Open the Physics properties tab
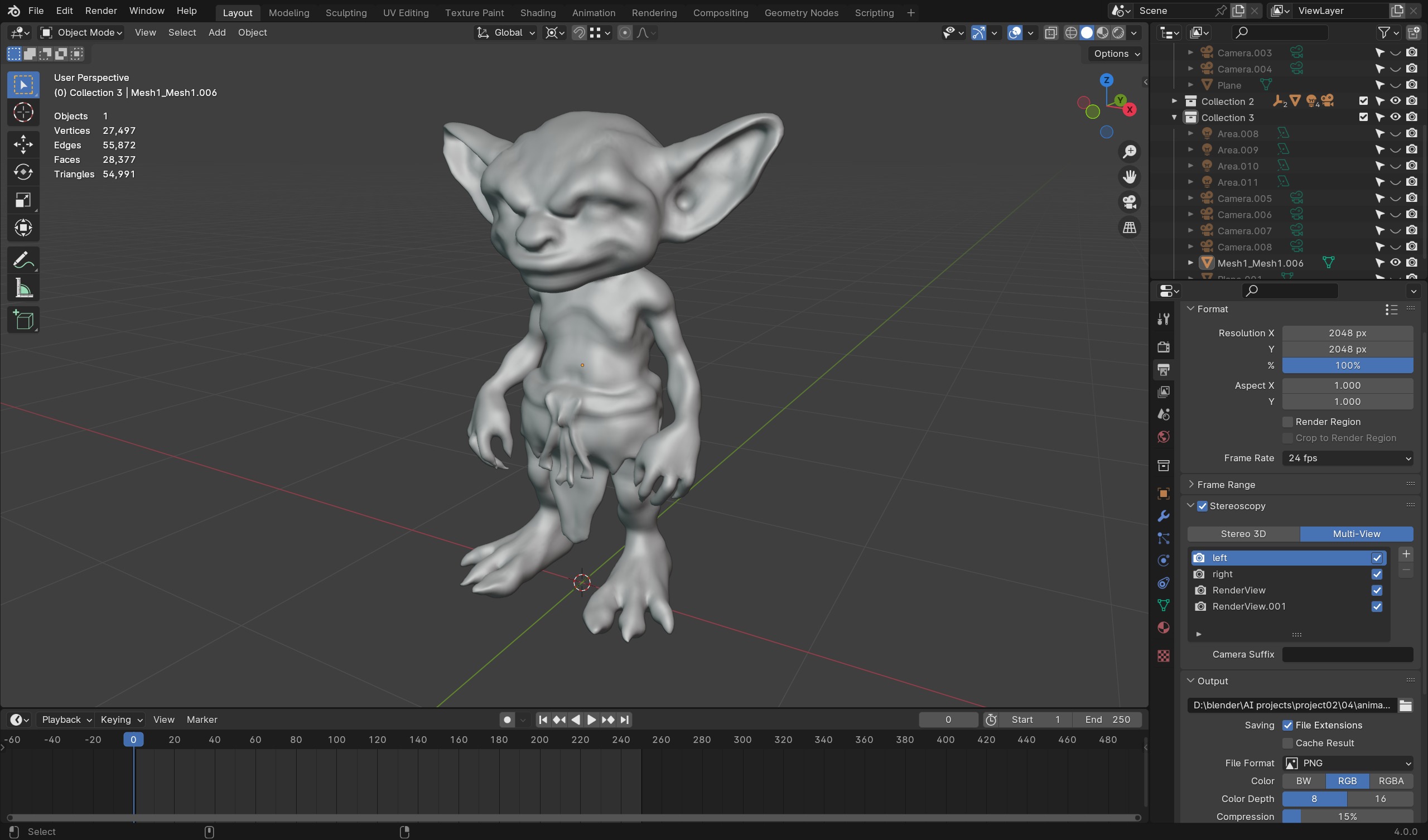This screenshot has height=840, width=1428. (x=1164, y=561)
